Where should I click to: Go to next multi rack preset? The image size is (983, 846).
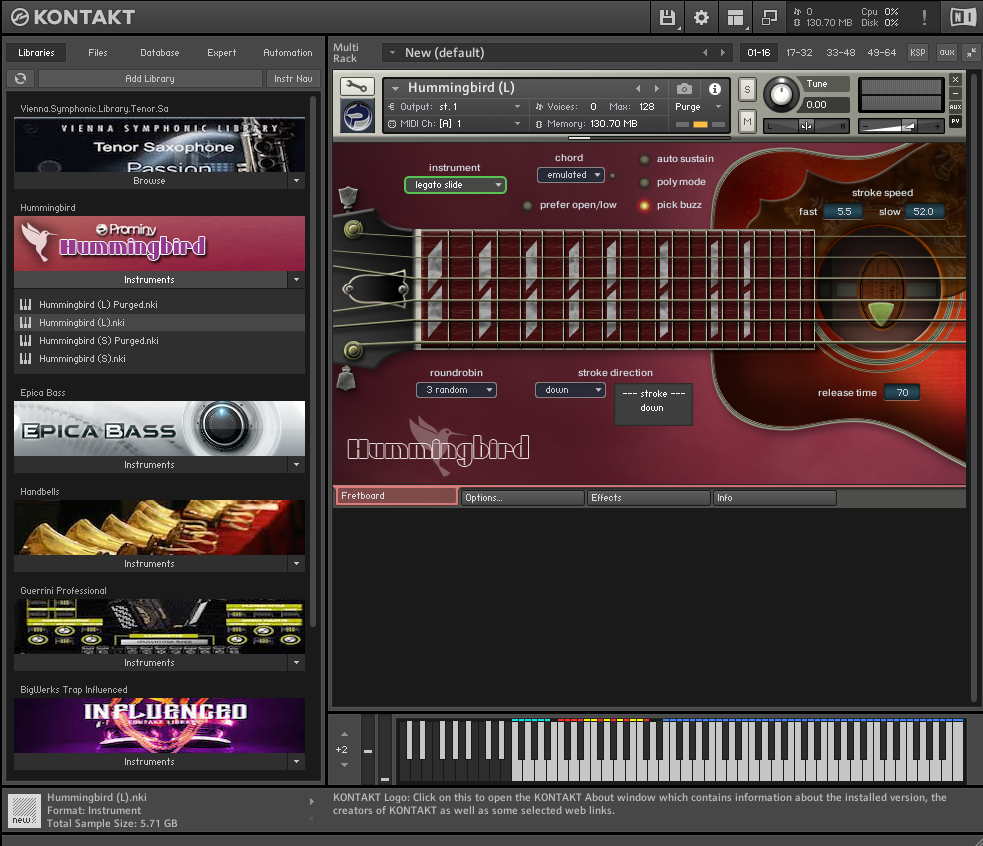[x=723, y=53]
